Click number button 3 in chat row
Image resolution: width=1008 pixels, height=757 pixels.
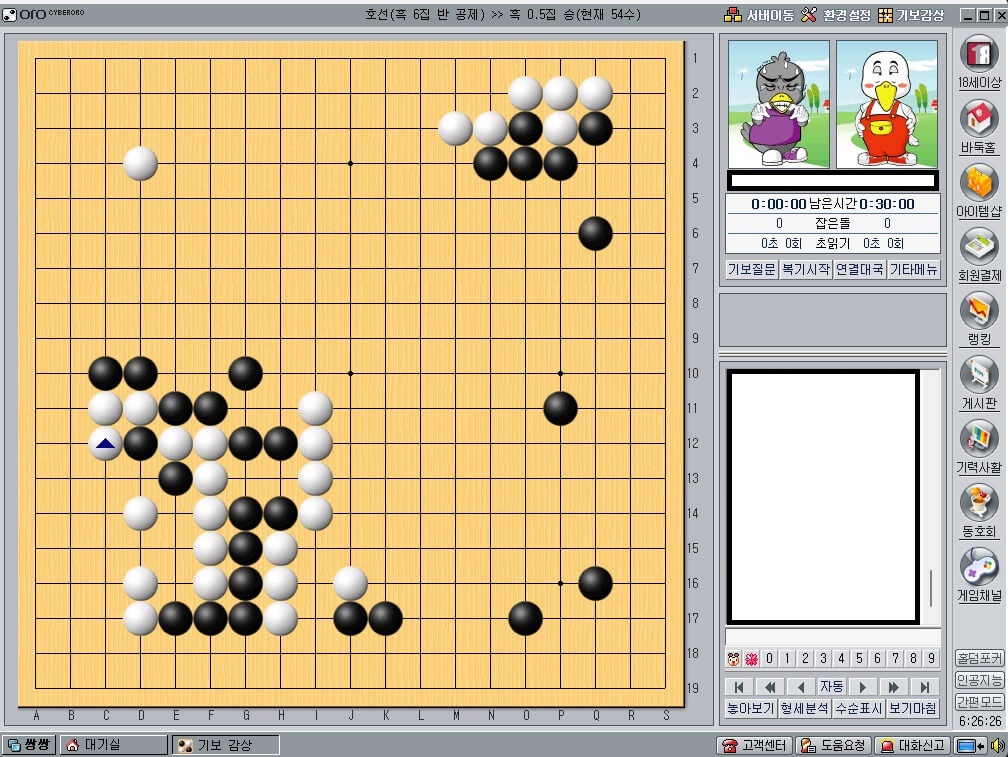[x=823, y=659]
